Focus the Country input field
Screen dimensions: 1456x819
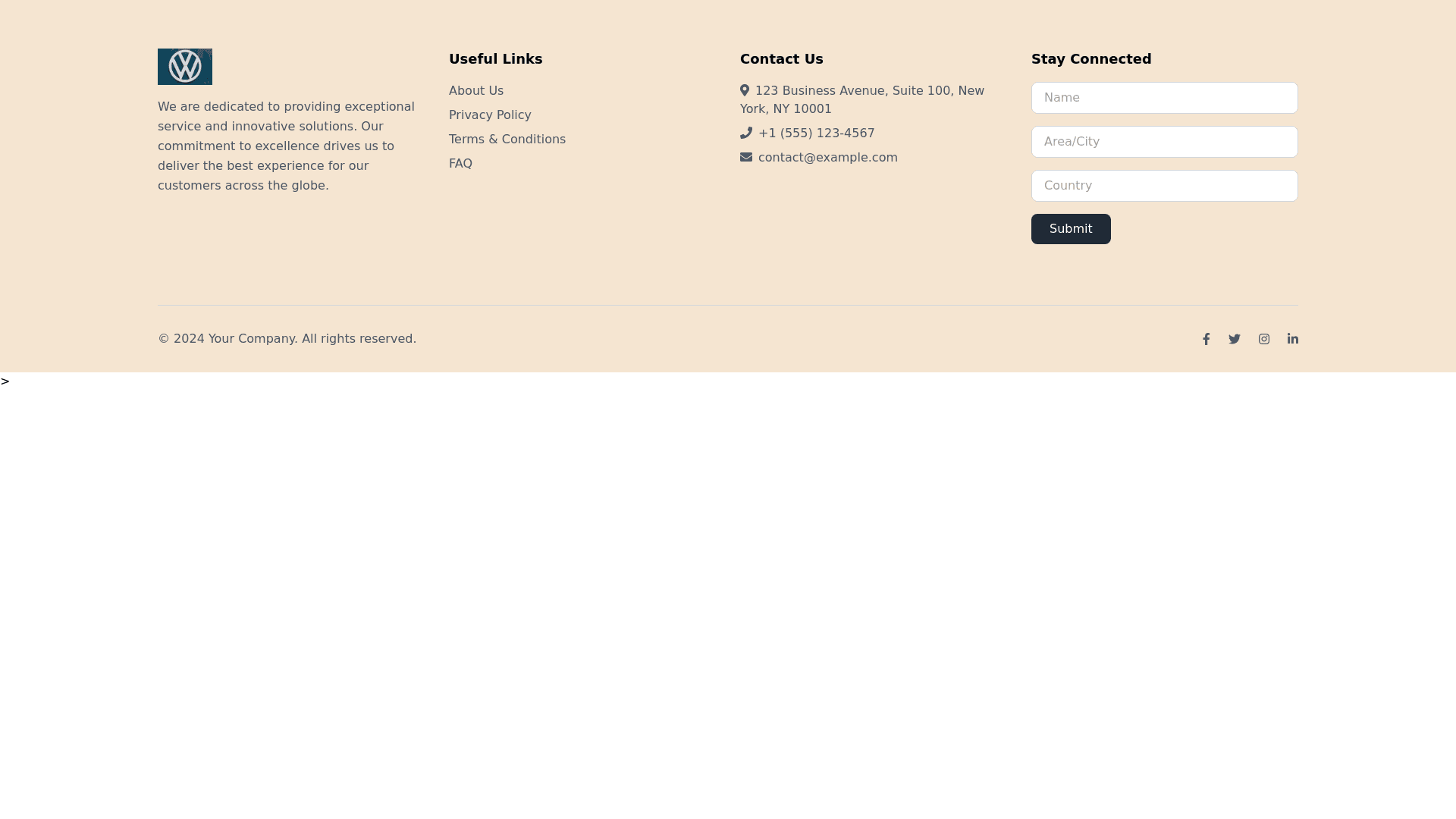pyautogui.click(x=1164, y=186)
